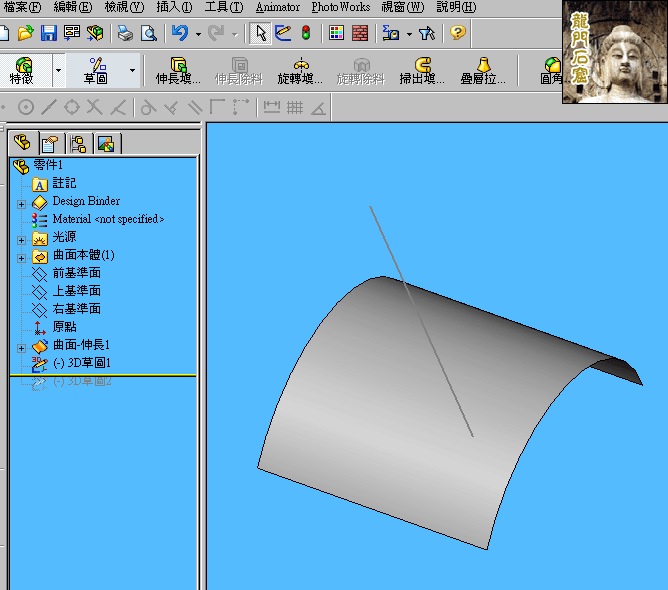The width and height of the screenshot is (668, 590).
Task: Select the 伸長填料 extrude boss tool
Action: (179, 71)
